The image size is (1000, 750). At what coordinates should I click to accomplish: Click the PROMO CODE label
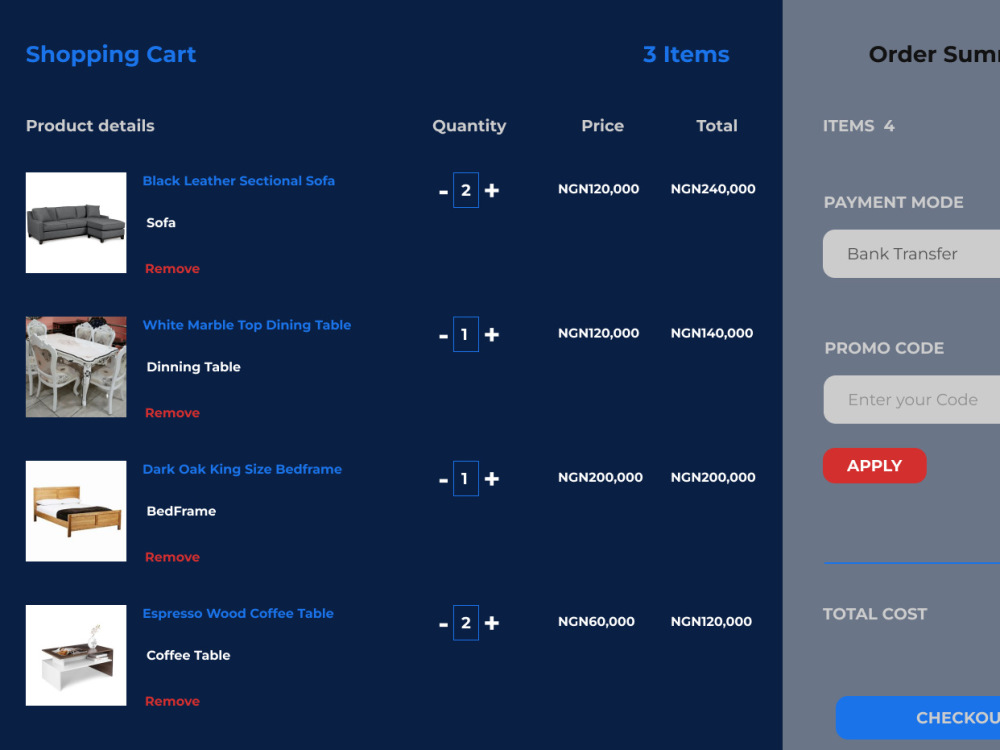click(884, 348)
